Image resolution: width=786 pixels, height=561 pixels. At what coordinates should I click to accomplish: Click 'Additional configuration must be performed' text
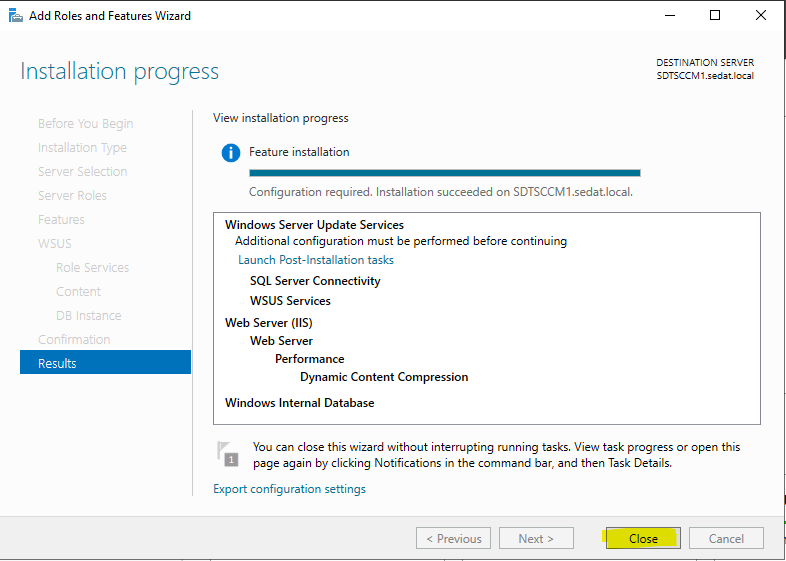point(401,241)
